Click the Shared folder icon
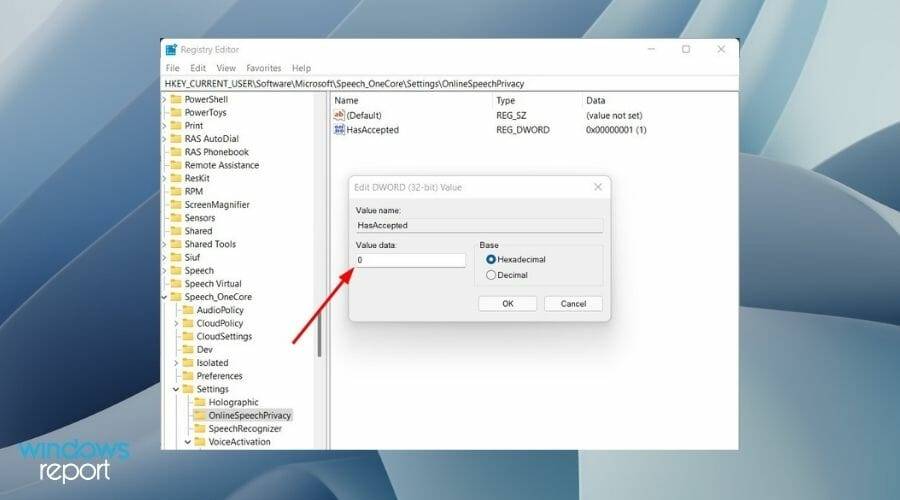The height and width of the screenshot is (500, 900). (176, 231)
